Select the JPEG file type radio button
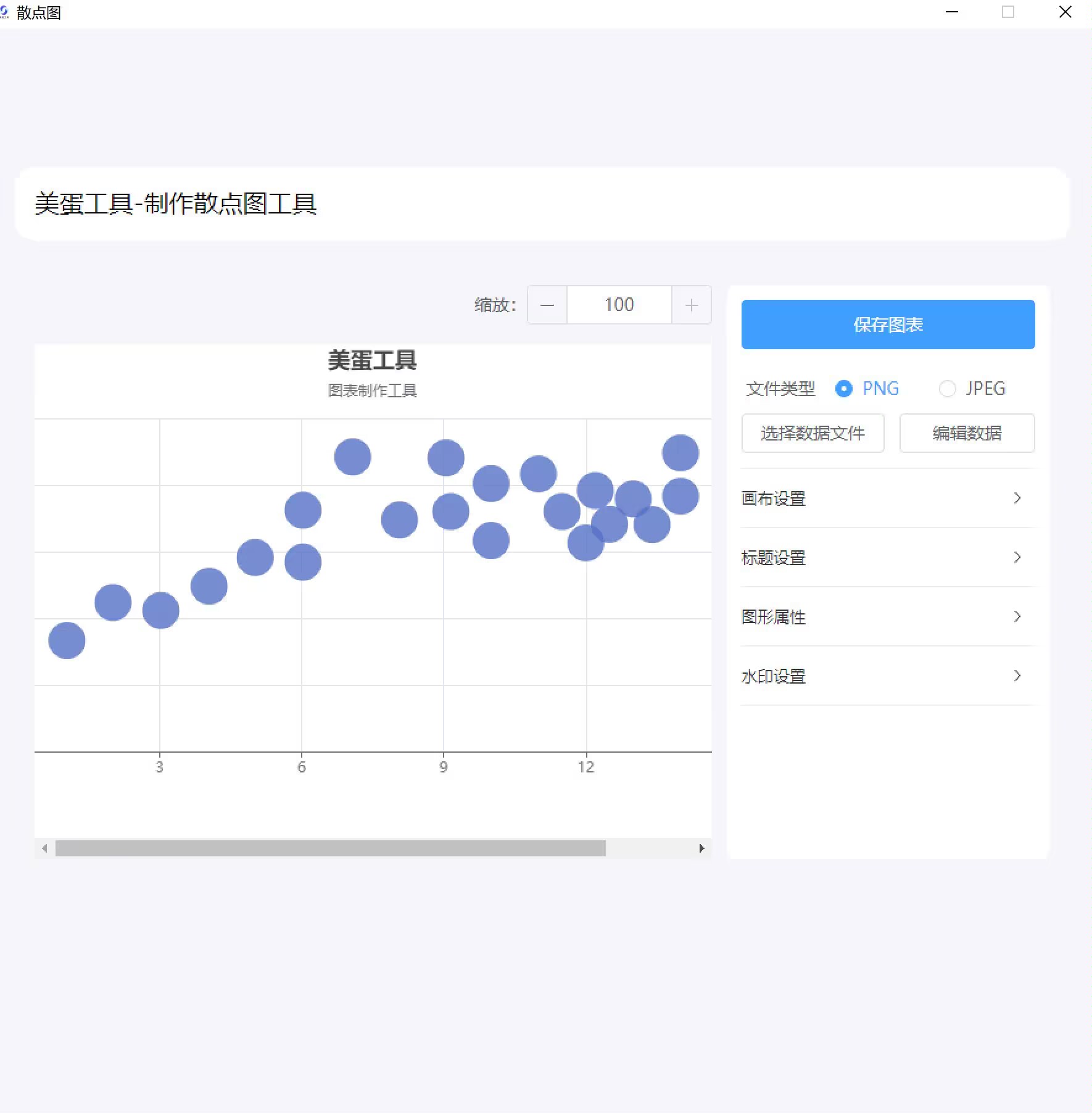The width and height of the screenshot is (1092, 1113). (947, 389)
